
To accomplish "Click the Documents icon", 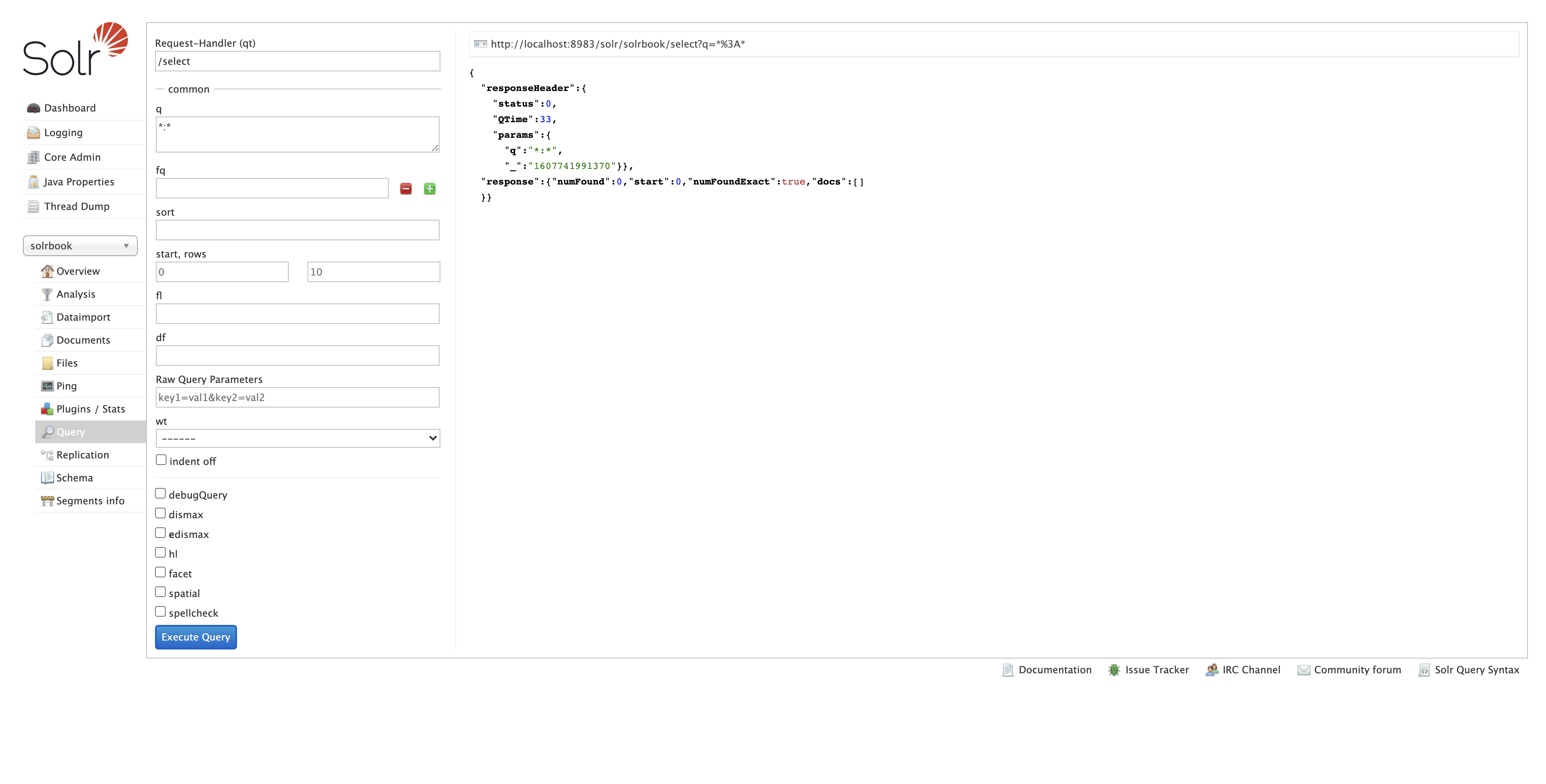I will coord(47,340).
